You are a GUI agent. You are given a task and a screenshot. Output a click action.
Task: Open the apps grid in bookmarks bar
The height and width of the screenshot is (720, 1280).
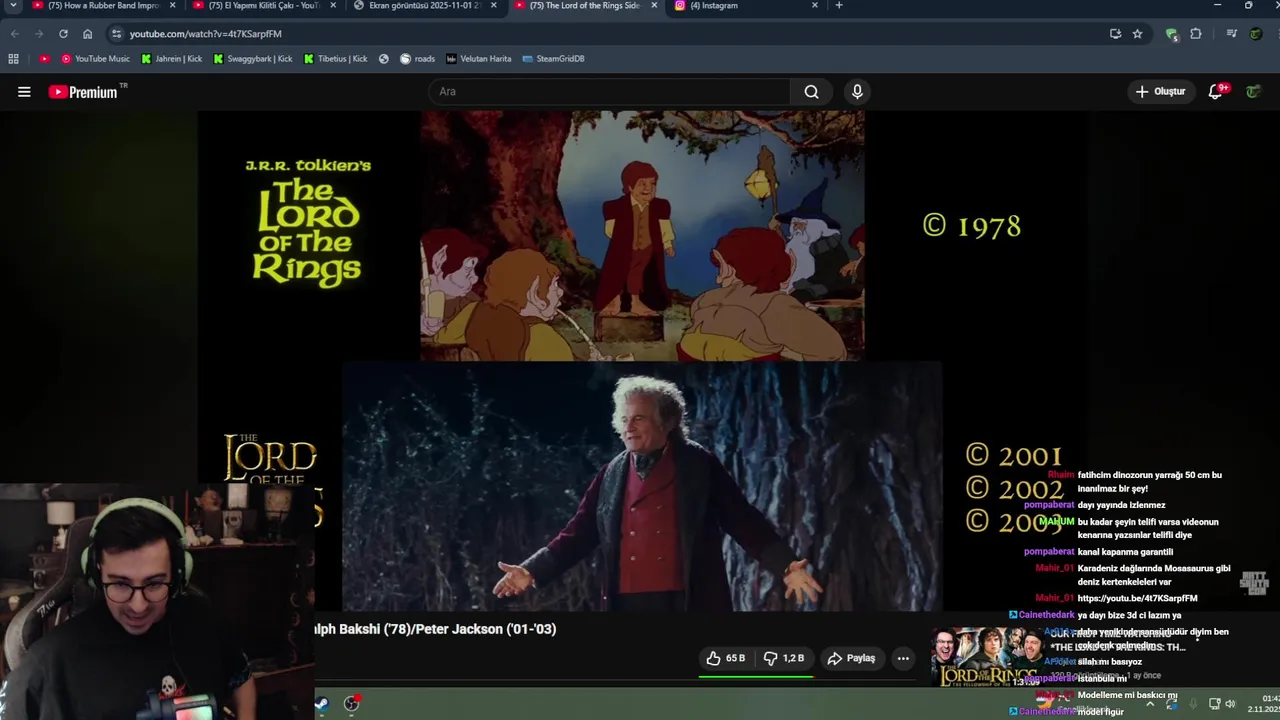pyautogui.click(x=13, y=59)
